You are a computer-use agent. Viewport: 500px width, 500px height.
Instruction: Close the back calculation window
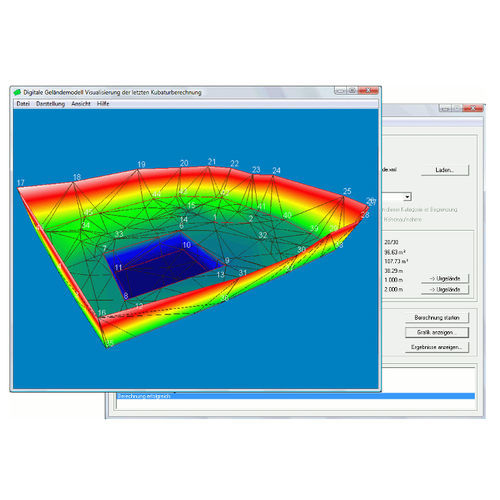coord(473,108)
